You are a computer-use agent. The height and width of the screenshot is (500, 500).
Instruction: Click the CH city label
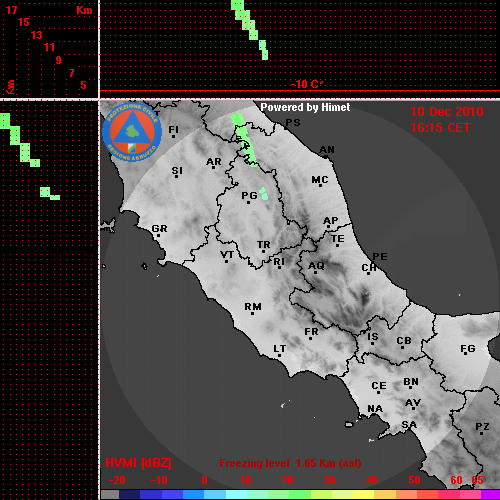[369, 268]
